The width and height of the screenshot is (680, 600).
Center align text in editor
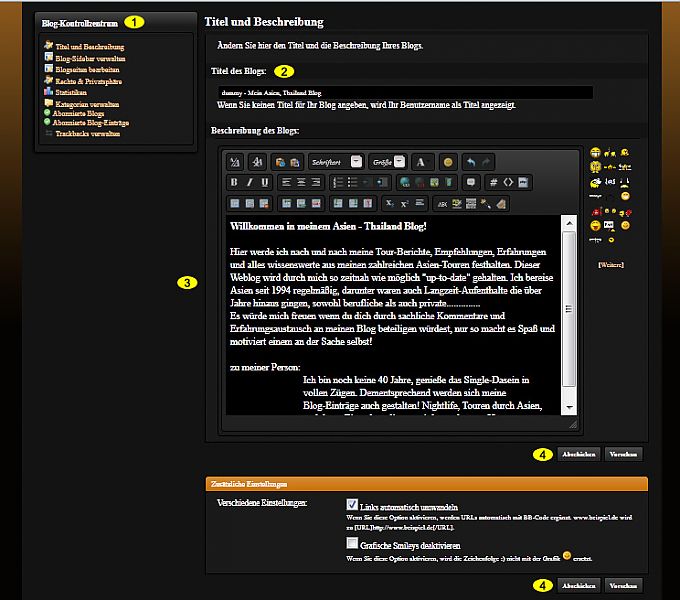(x=301, y=183)
